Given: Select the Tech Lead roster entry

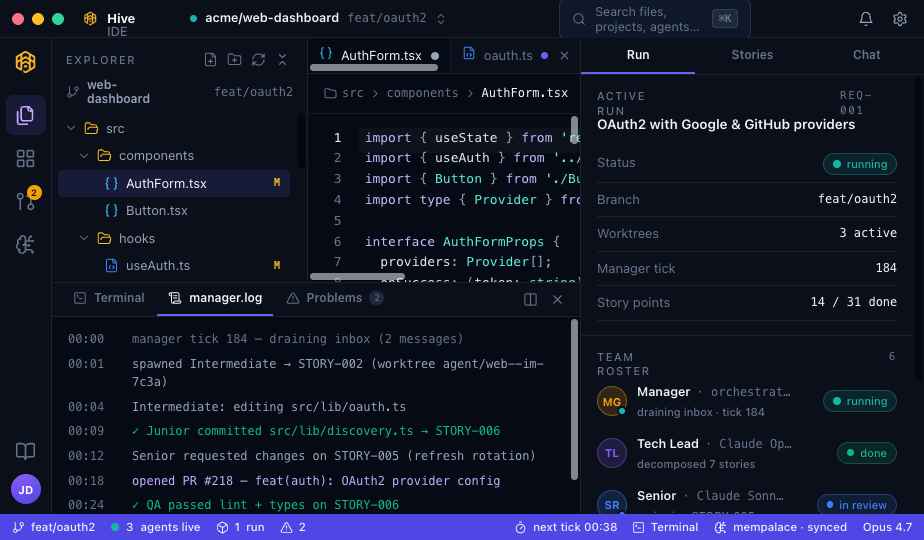Looking at the screenshot, I should (747, 453).
